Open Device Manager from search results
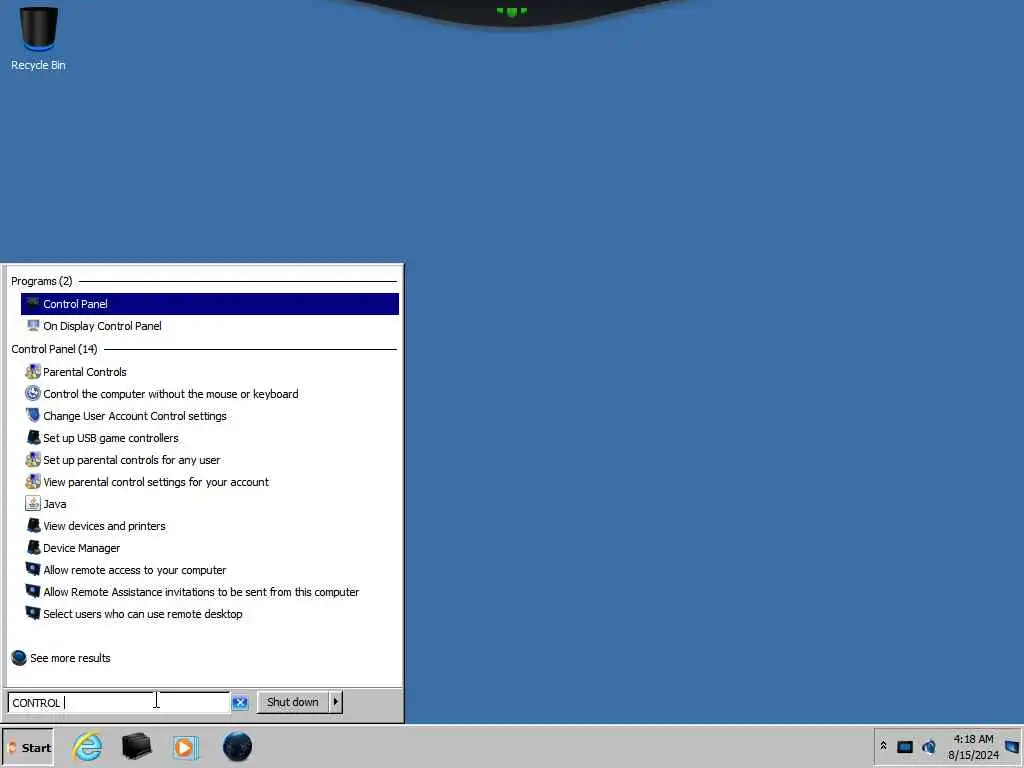Viewport: 1024px width, 768px height. coord(210,548)
